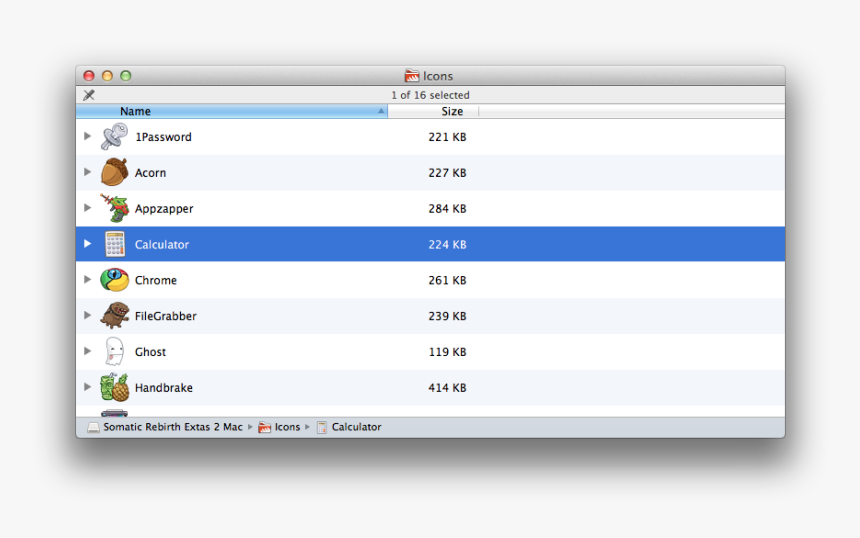The image size is (860, 538).
Task: Click the 119 KB size value
Action: tap(447, 352)
